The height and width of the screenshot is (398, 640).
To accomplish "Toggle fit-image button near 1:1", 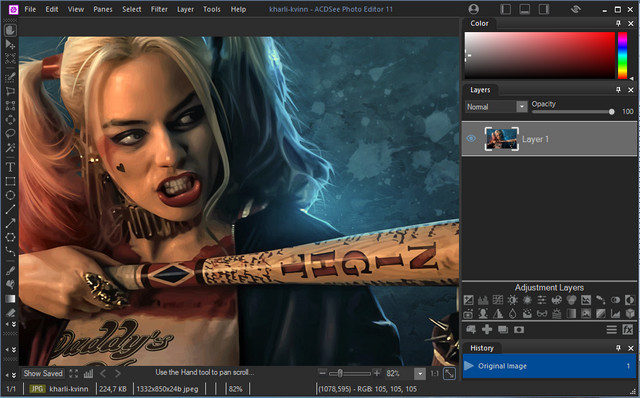I will 449,373.
